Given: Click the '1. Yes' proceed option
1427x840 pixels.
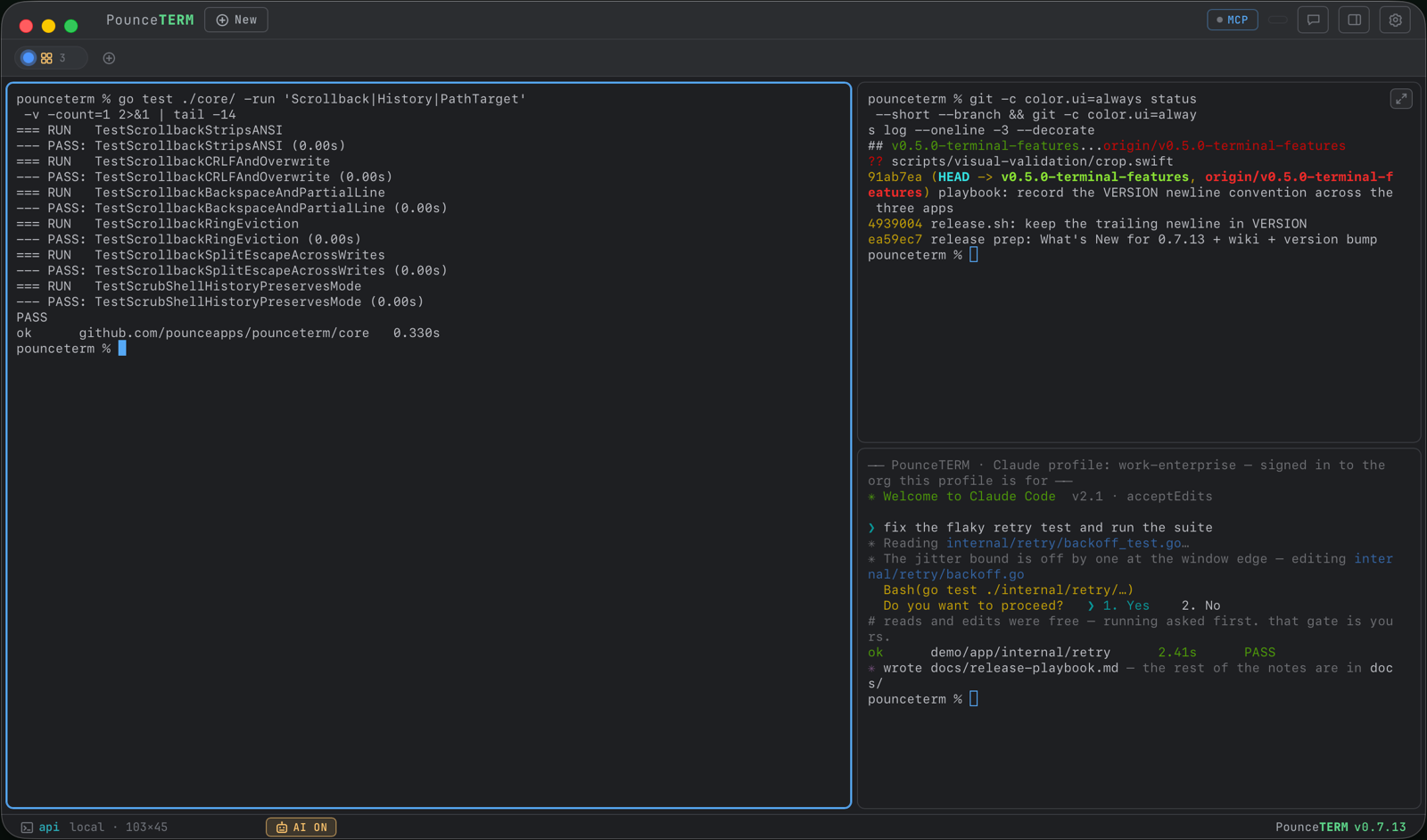Looking at the screenshot, I should click(x=1126, y=605).
